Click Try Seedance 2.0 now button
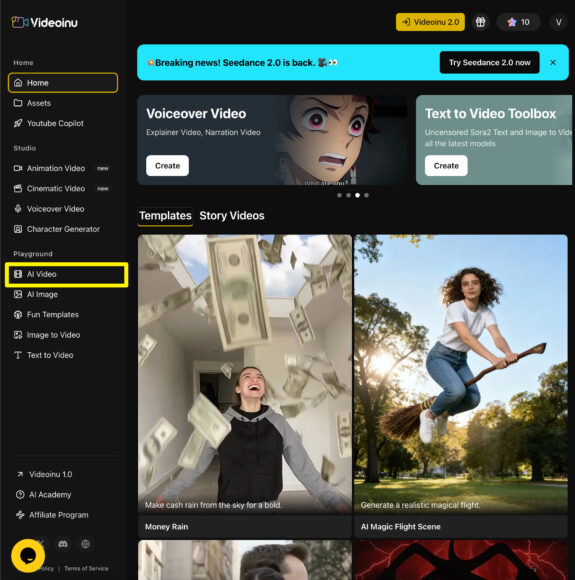 point(490,63)
